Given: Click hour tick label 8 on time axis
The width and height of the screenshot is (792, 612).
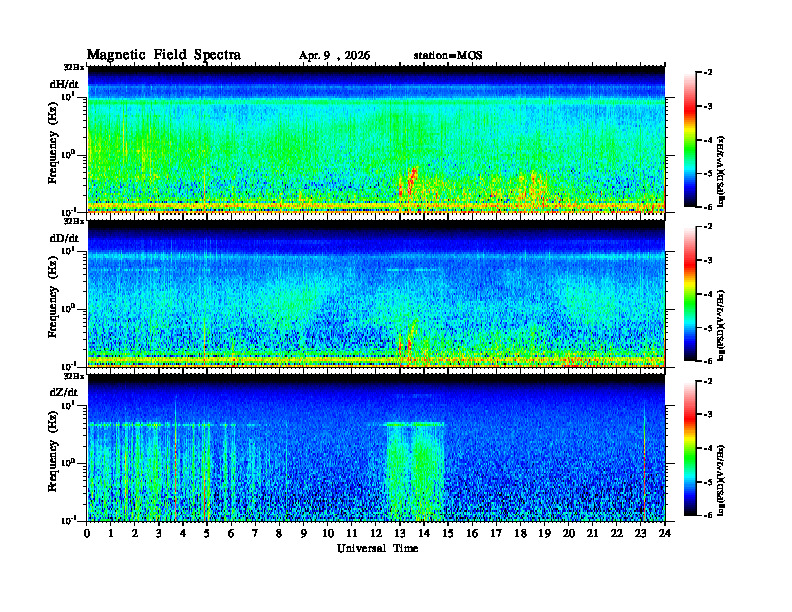Looking at the screenshot, I should 279,534.
